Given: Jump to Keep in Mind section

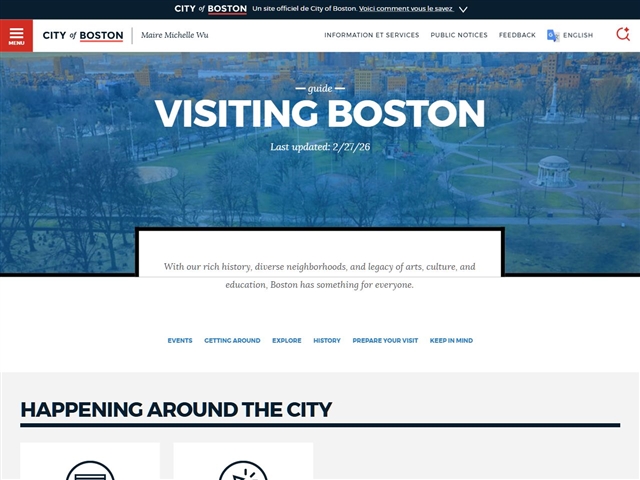Looking at the screenshot, I should pos(451,340).
